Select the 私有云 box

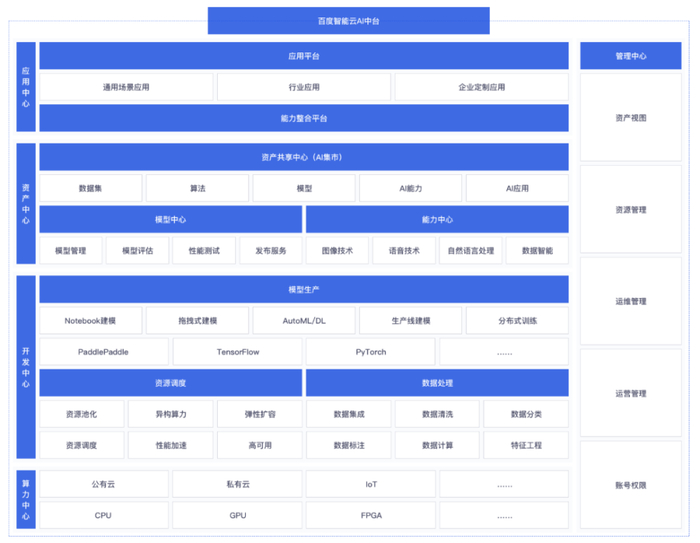[238, 484]
